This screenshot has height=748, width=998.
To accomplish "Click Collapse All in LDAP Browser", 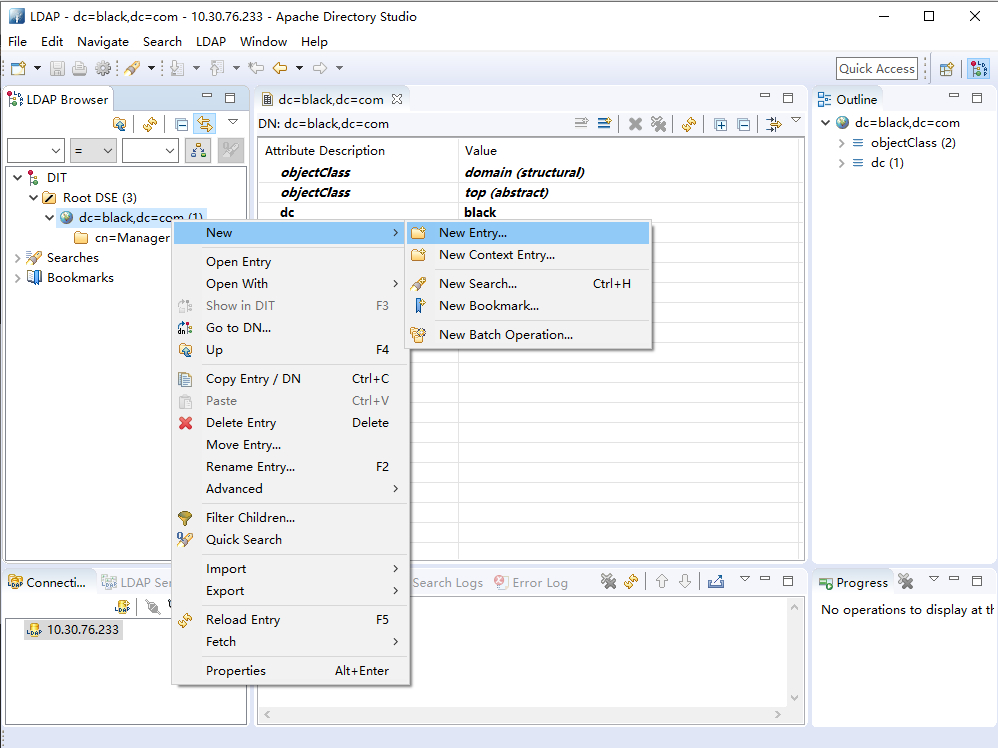I will (181, 123).
